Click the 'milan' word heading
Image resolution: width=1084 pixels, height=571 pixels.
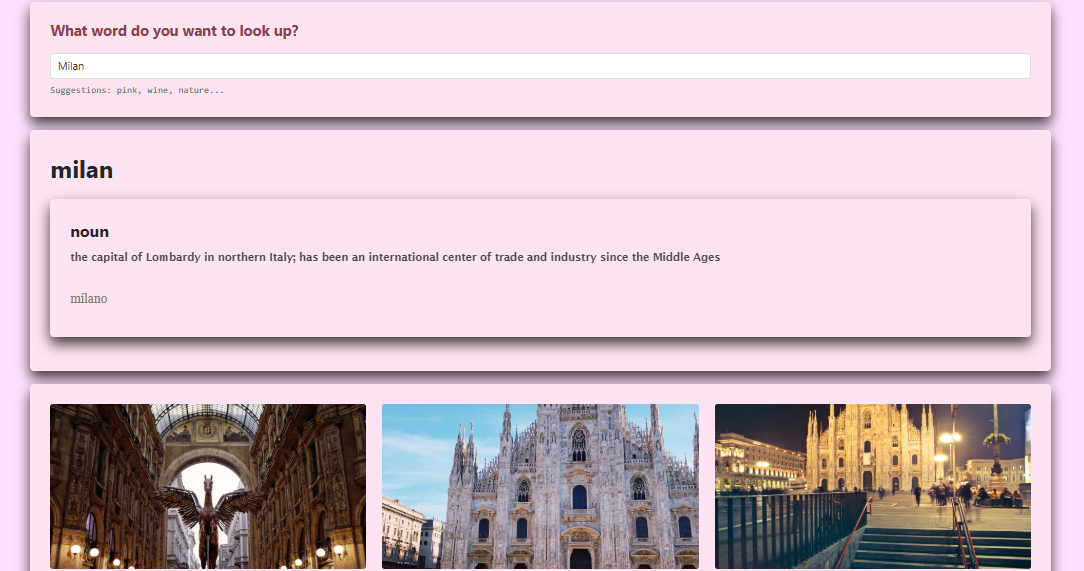coord(82,170)
